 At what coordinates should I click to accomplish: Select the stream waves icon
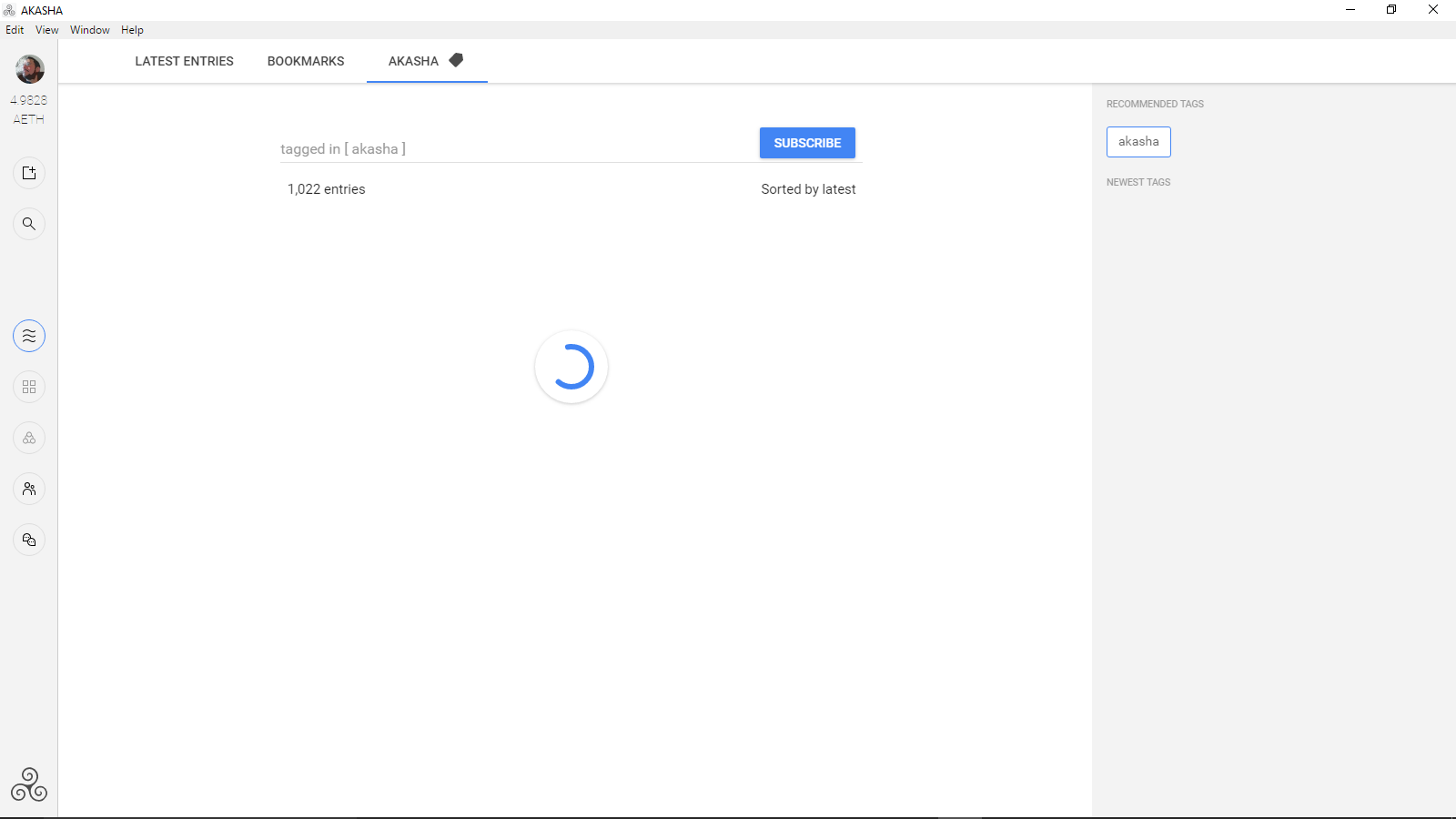point(29,336)
